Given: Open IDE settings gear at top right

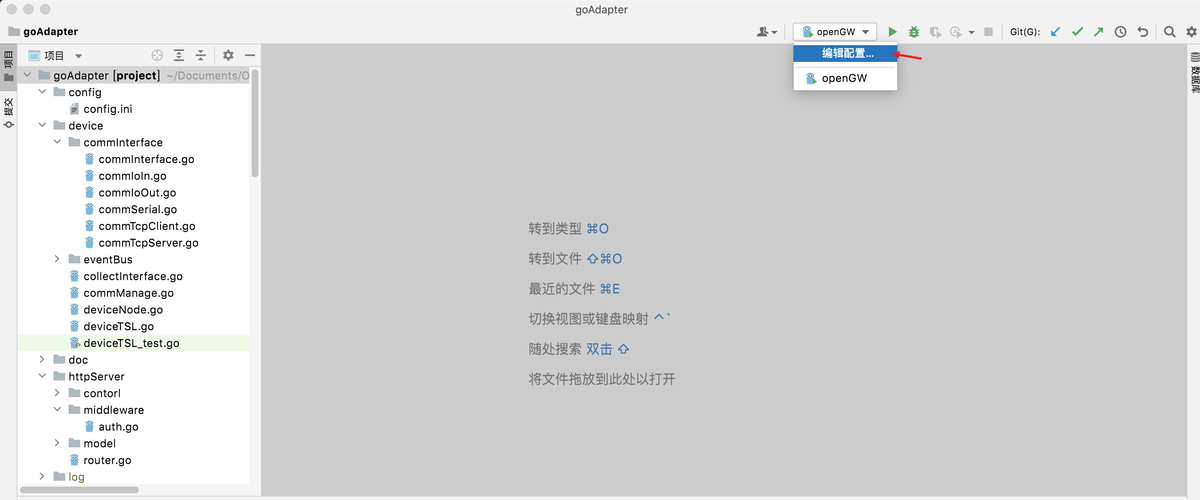Looking at the screenshot, I should tap(1190, 32).
